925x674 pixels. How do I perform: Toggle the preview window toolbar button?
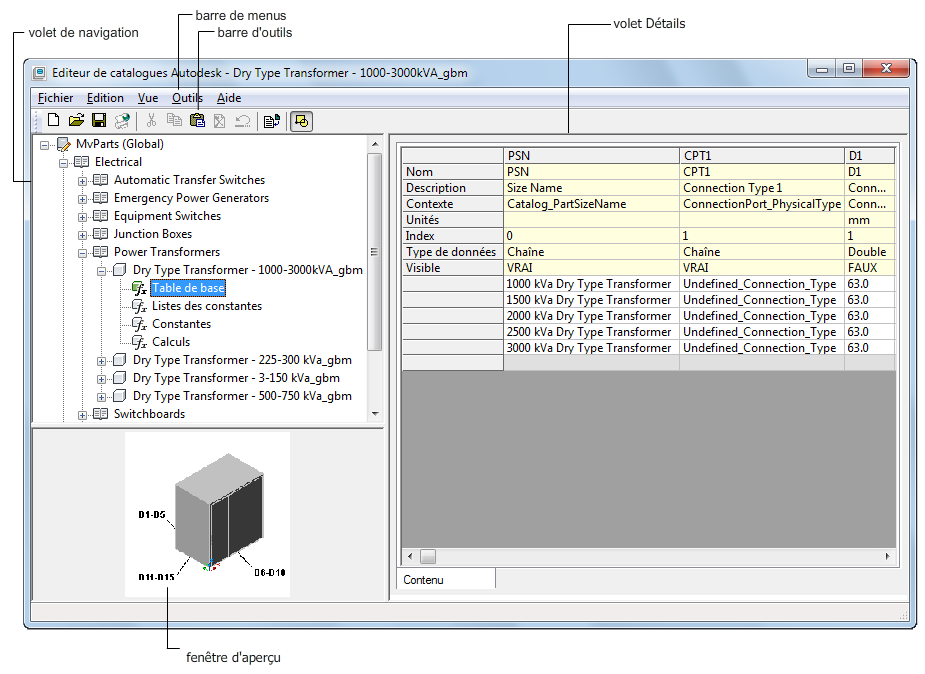click(x=301, y=121)
